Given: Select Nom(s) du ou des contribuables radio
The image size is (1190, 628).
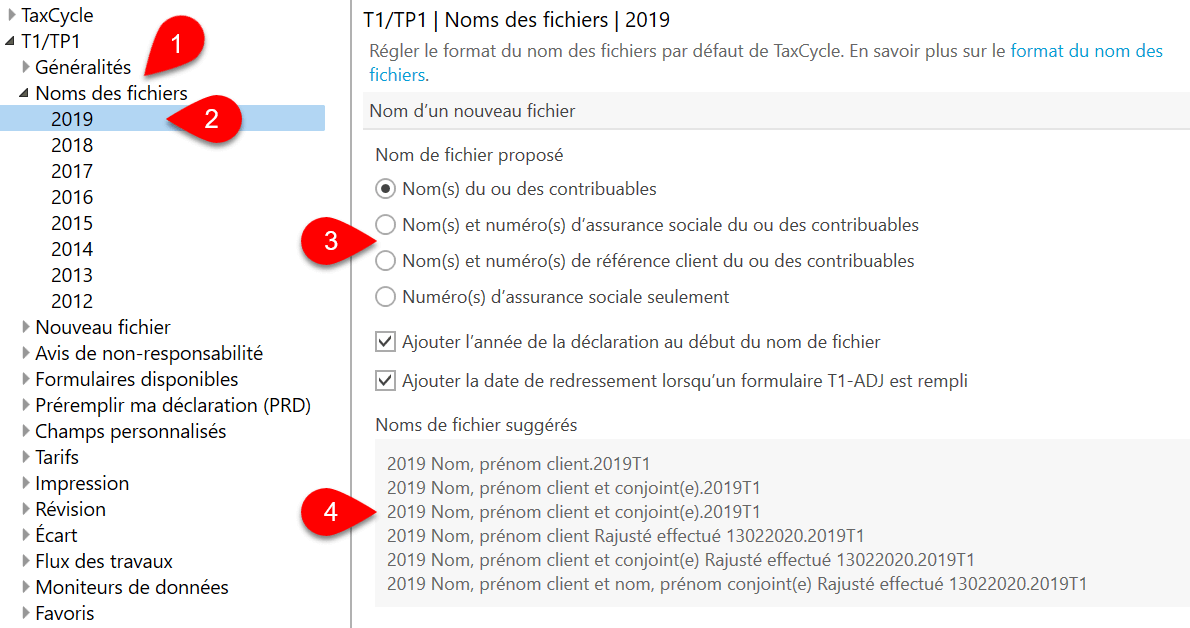Looking at the screenshot, I should [386, 188].
